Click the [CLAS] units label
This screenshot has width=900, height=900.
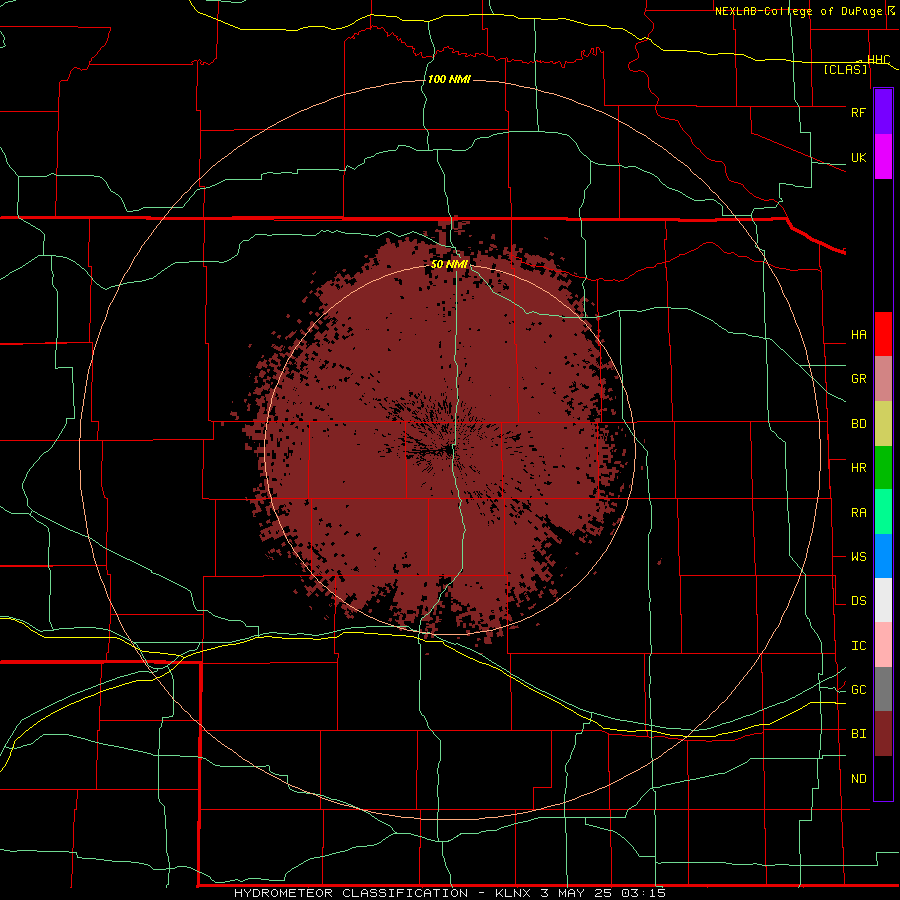[845, 69]
